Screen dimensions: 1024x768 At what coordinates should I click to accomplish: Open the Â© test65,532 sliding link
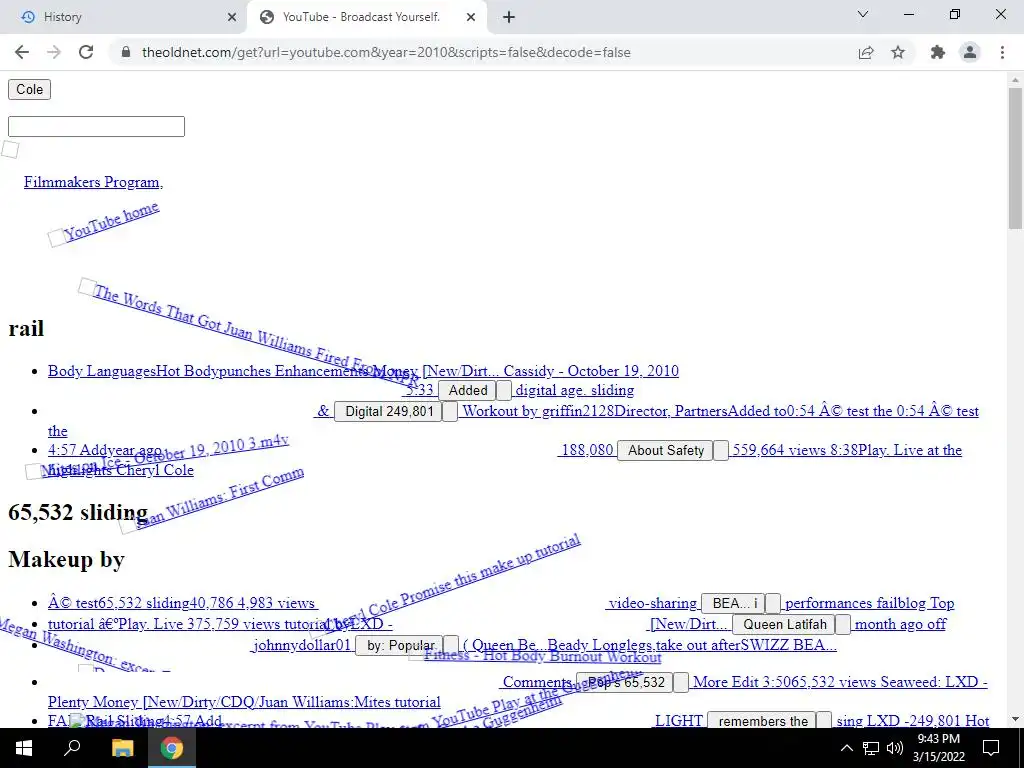click(x=183, y=603)
